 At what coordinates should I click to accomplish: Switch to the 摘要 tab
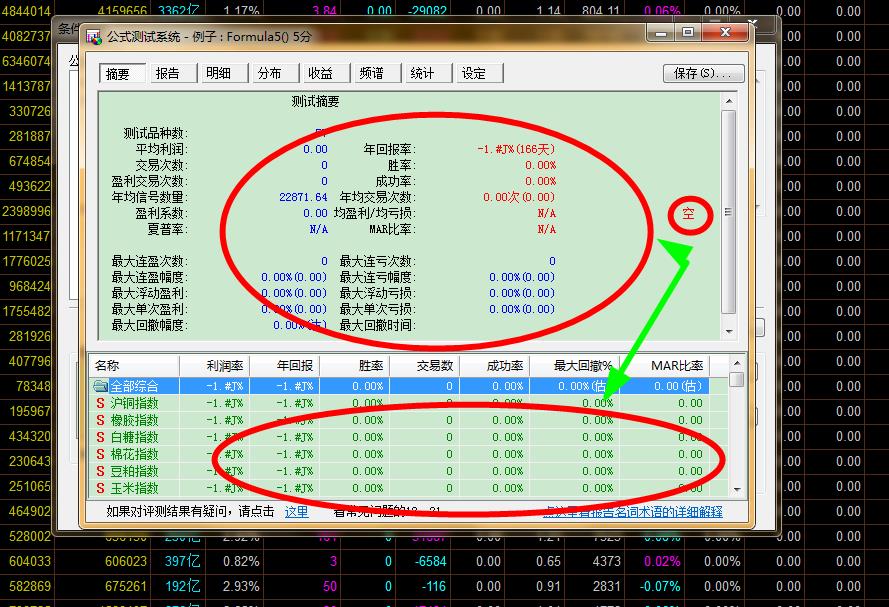pos(122,74)
